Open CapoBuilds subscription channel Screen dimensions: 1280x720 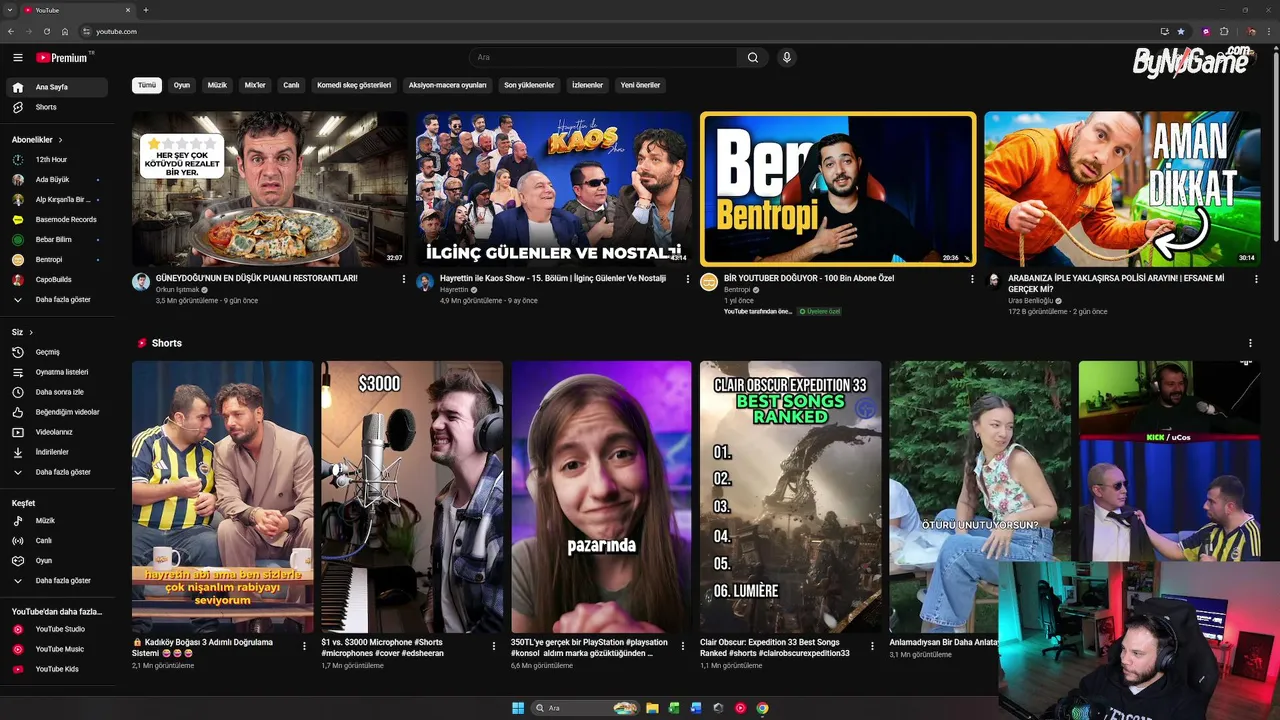pyautogui.click(x=56, y=280)
